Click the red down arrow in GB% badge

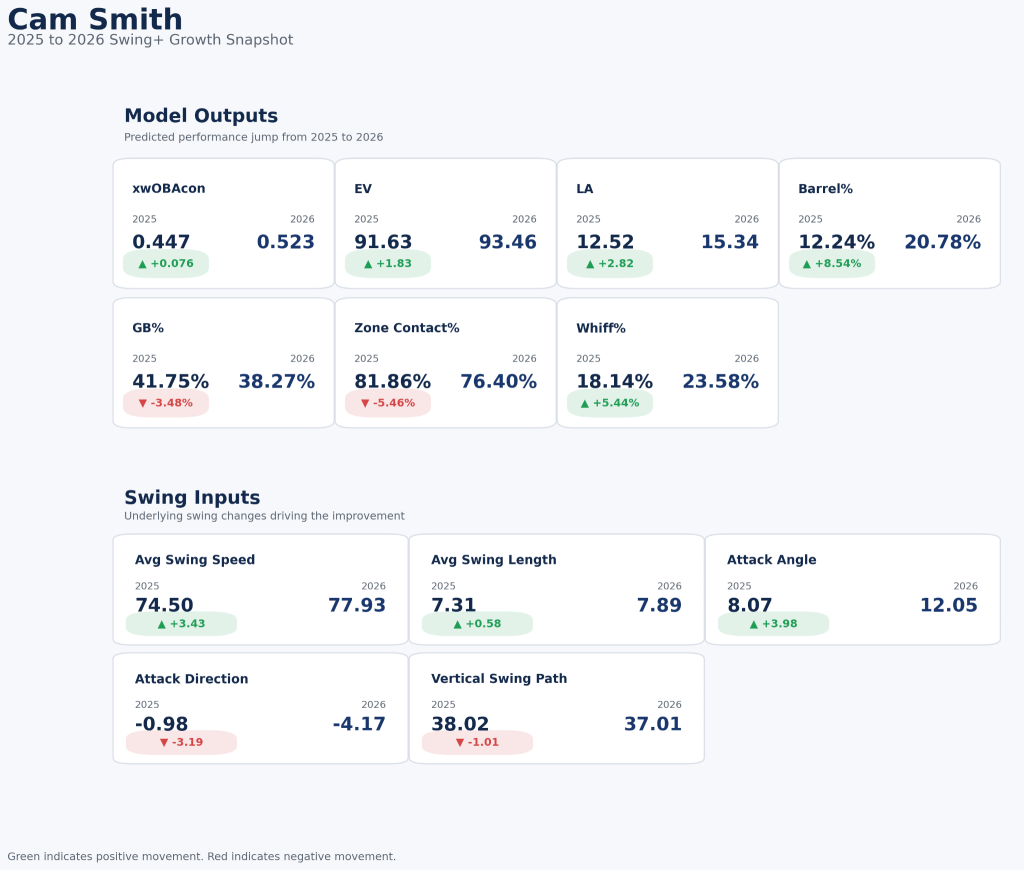point(143,403)
